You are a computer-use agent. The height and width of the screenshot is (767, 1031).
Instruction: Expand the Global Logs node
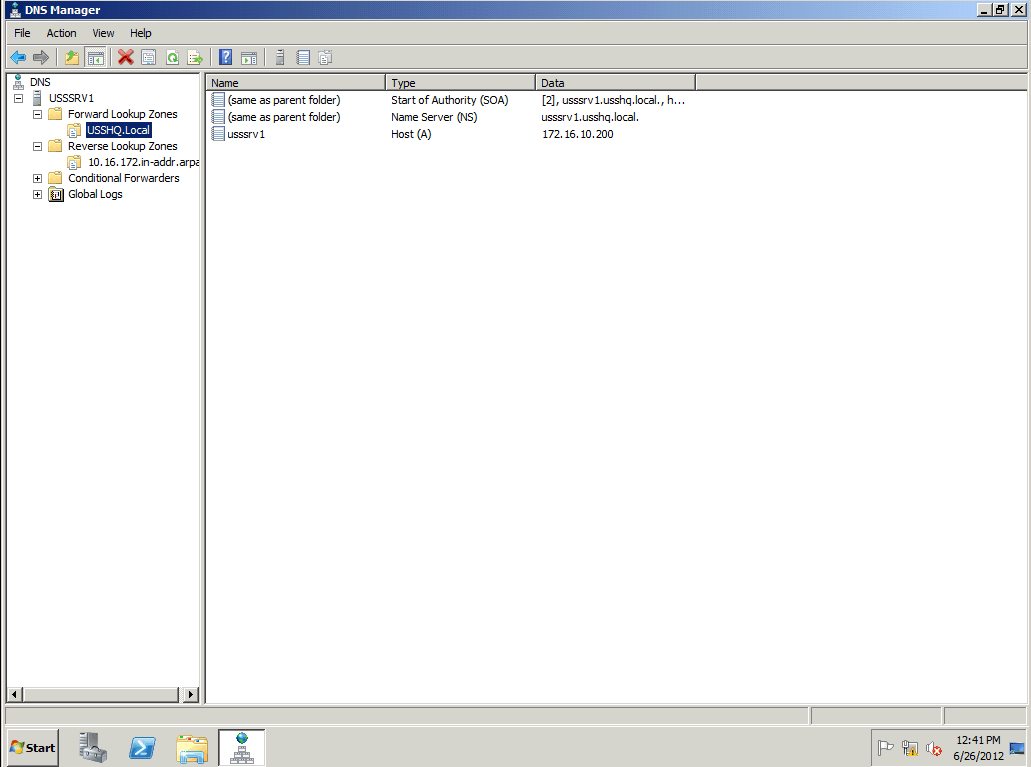click(37, 194)
